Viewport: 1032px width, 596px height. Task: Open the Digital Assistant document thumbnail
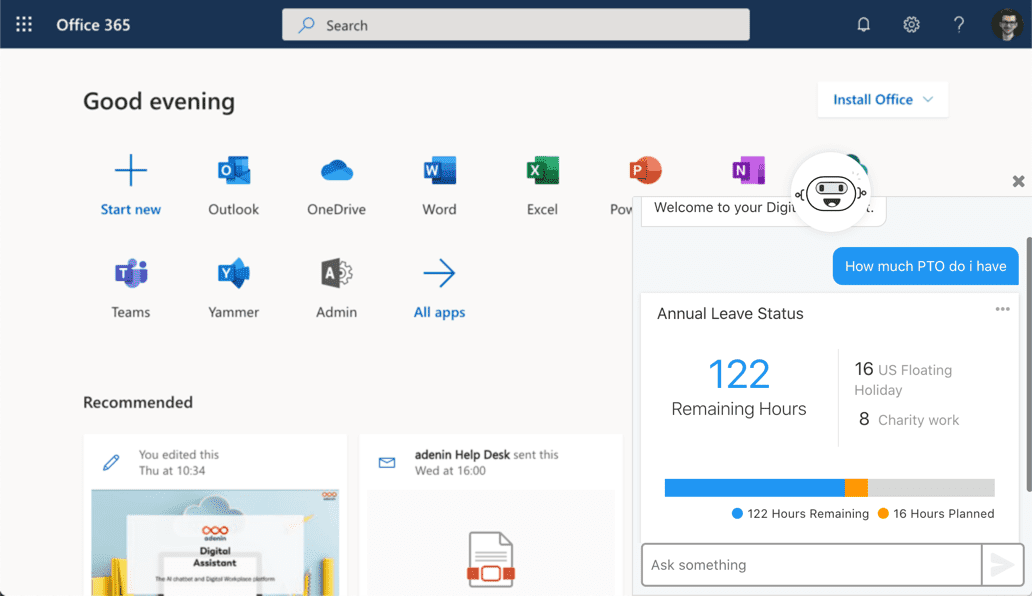(215, 543)
